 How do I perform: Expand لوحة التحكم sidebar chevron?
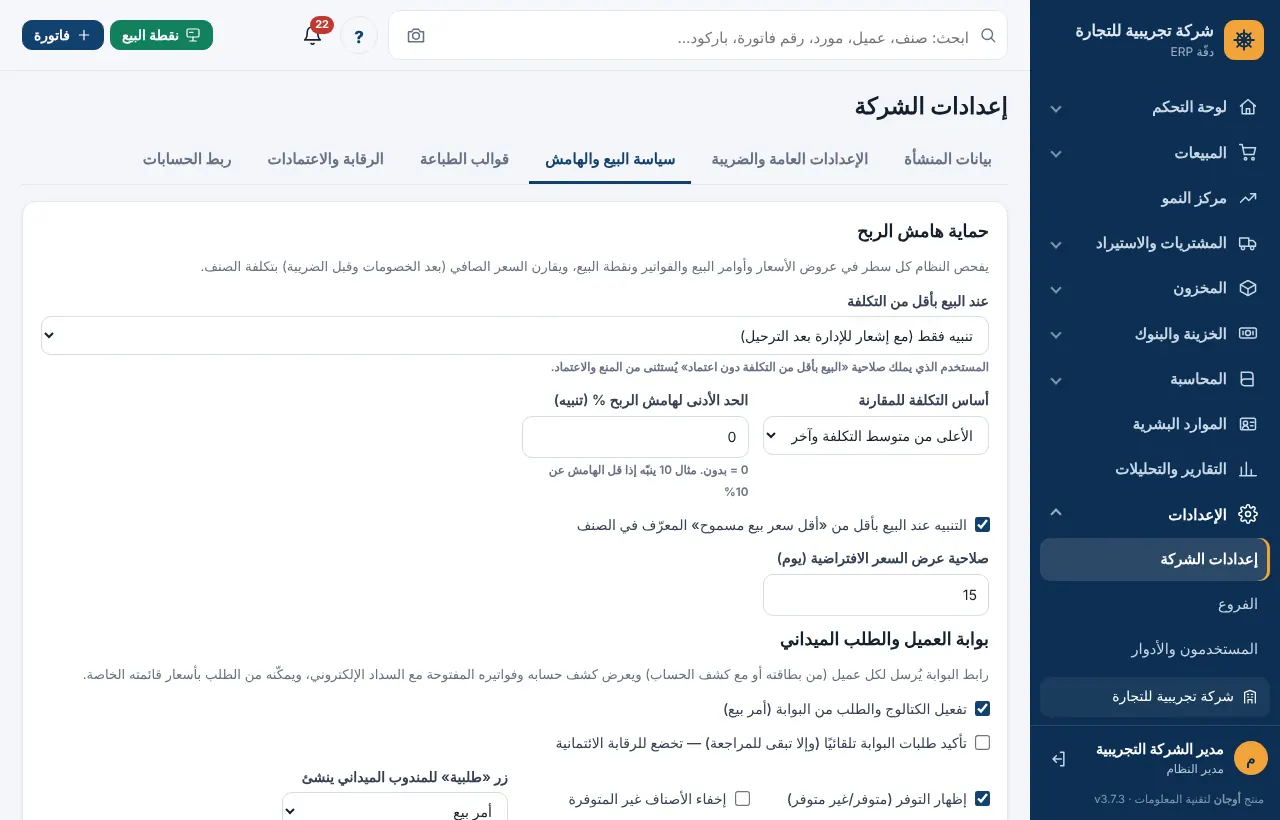click(x=1056, y=108)
